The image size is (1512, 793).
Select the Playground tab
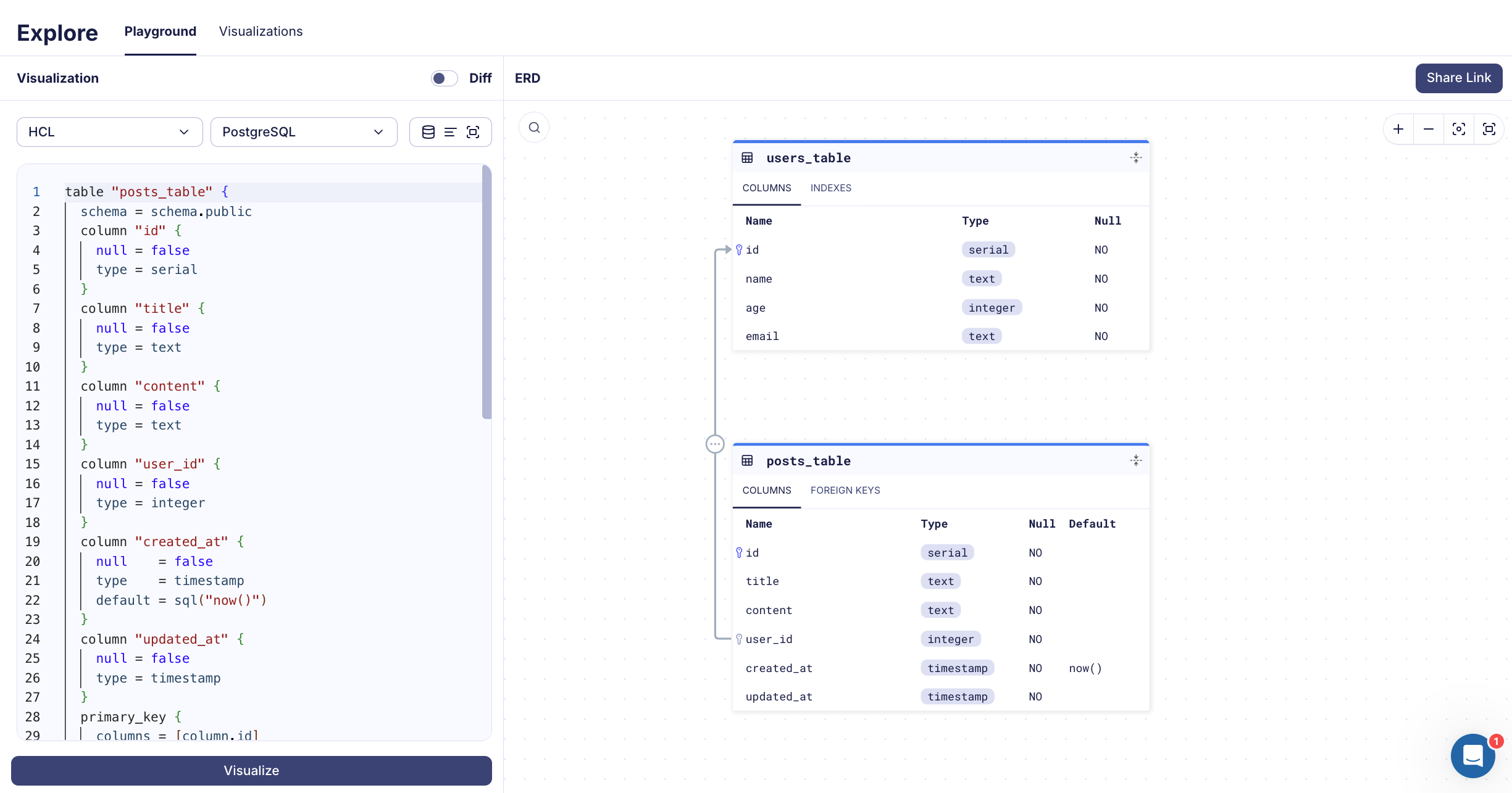pos(160,31)
